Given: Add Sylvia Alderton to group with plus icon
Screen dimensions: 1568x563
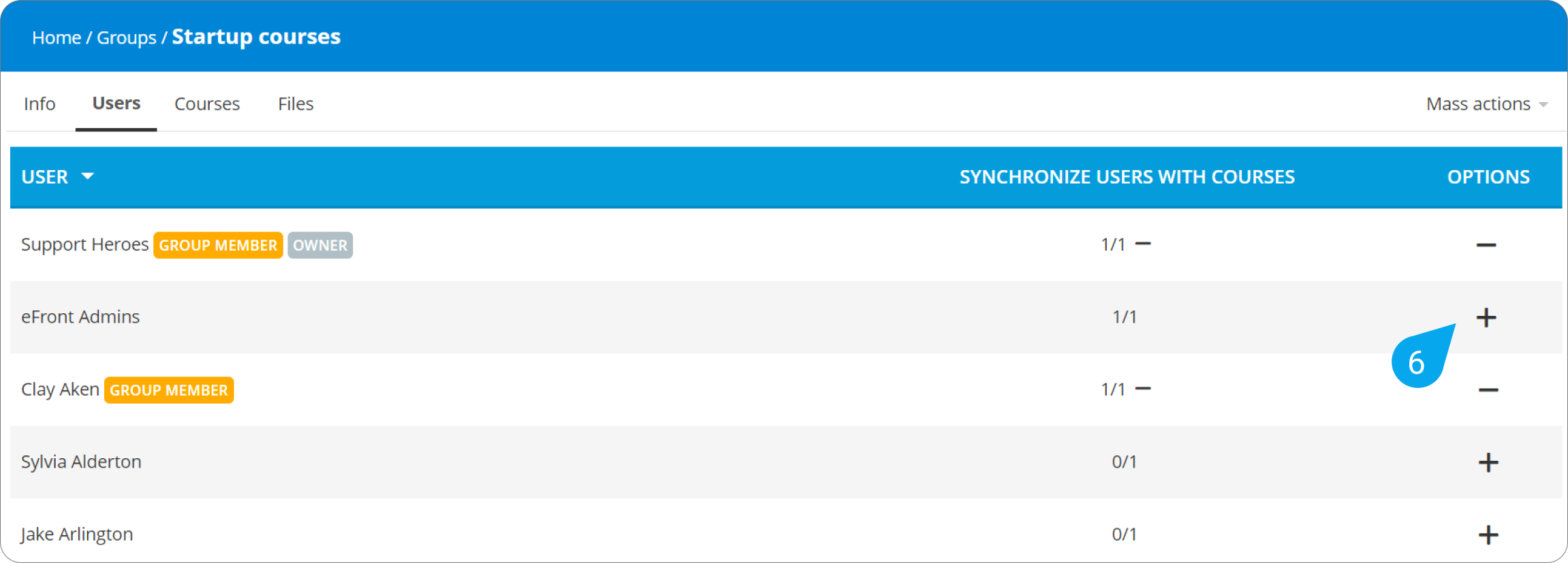Looking at the screenshot, I should pos(1488,462).
